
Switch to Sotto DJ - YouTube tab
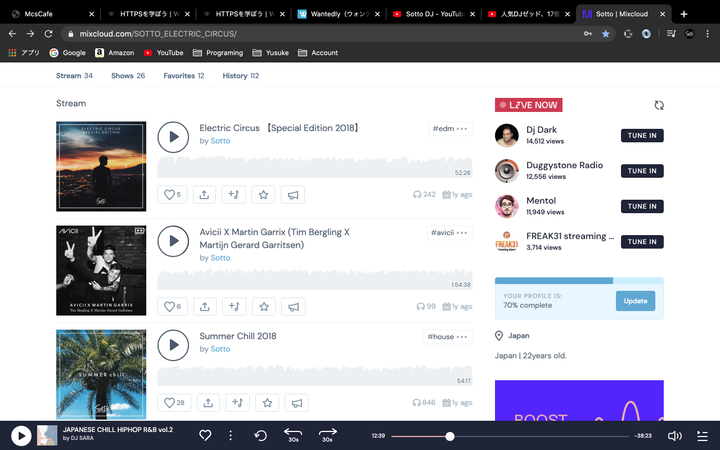[433, 14]
